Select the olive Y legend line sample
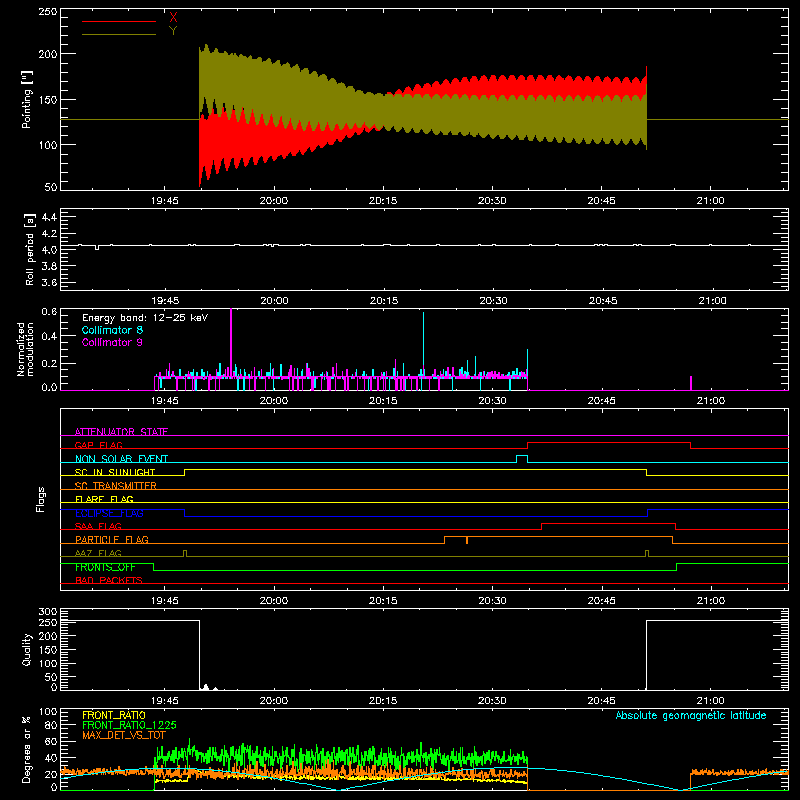The height and width of the screenshot is (800, 800). [x=119, y=34]
